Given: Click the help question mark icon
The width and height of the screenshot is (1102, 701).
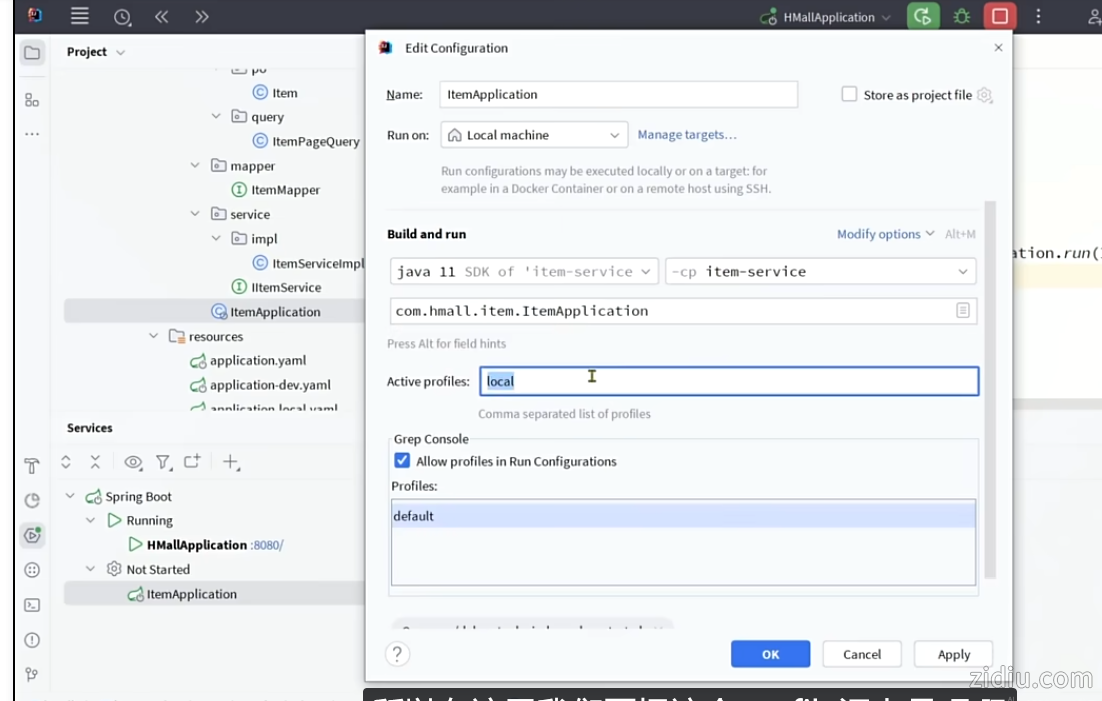Looking at the screenshot, I should tap(397, 654).
